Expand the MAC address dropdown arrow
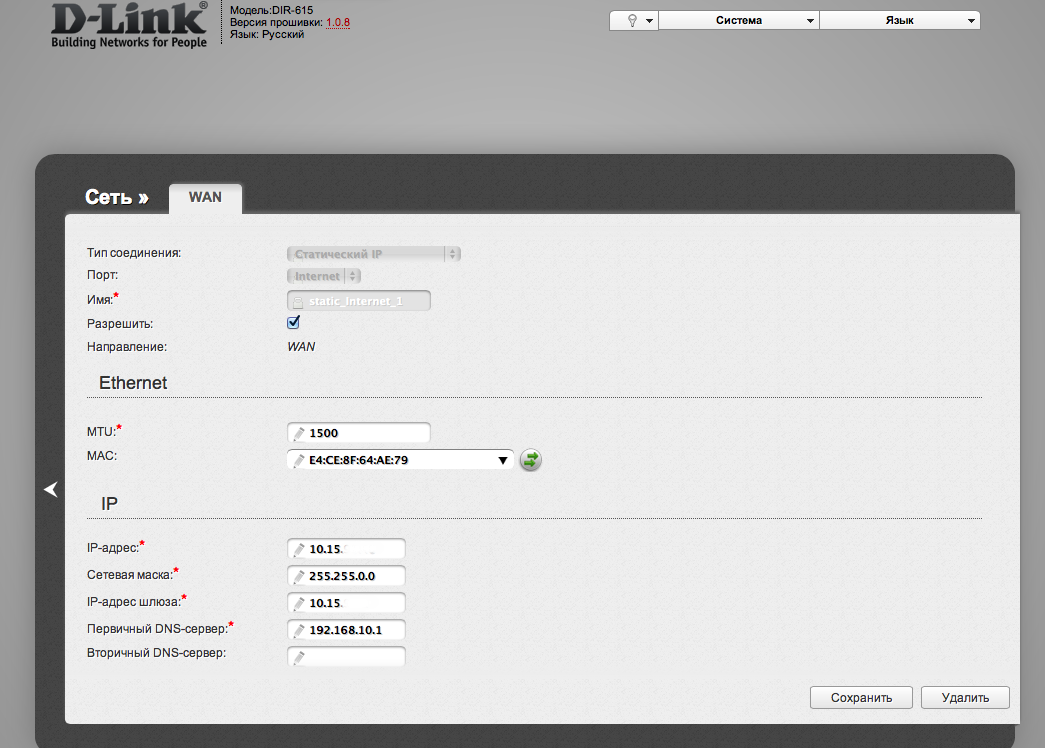The image size is (1045, 748). point(502,460)
